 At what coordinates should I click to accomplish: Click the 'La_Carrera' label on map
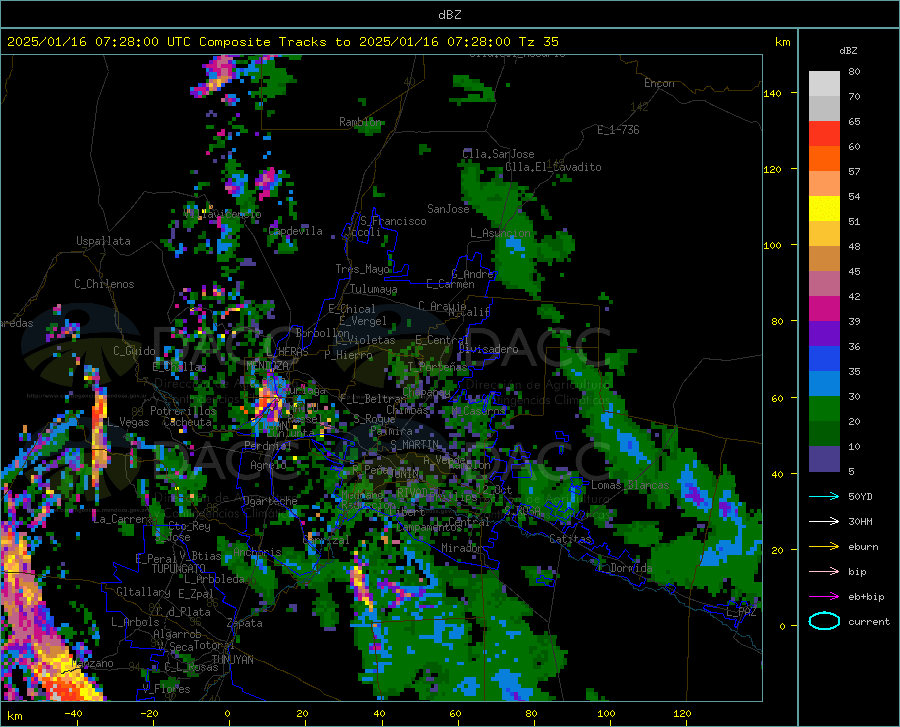[x=123, y=519]
